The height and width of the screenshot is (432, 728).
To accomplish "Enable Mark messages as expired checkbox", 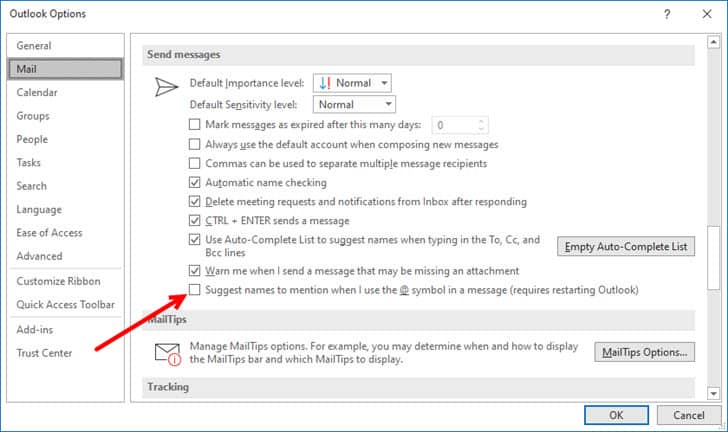I will pos(195,124).
